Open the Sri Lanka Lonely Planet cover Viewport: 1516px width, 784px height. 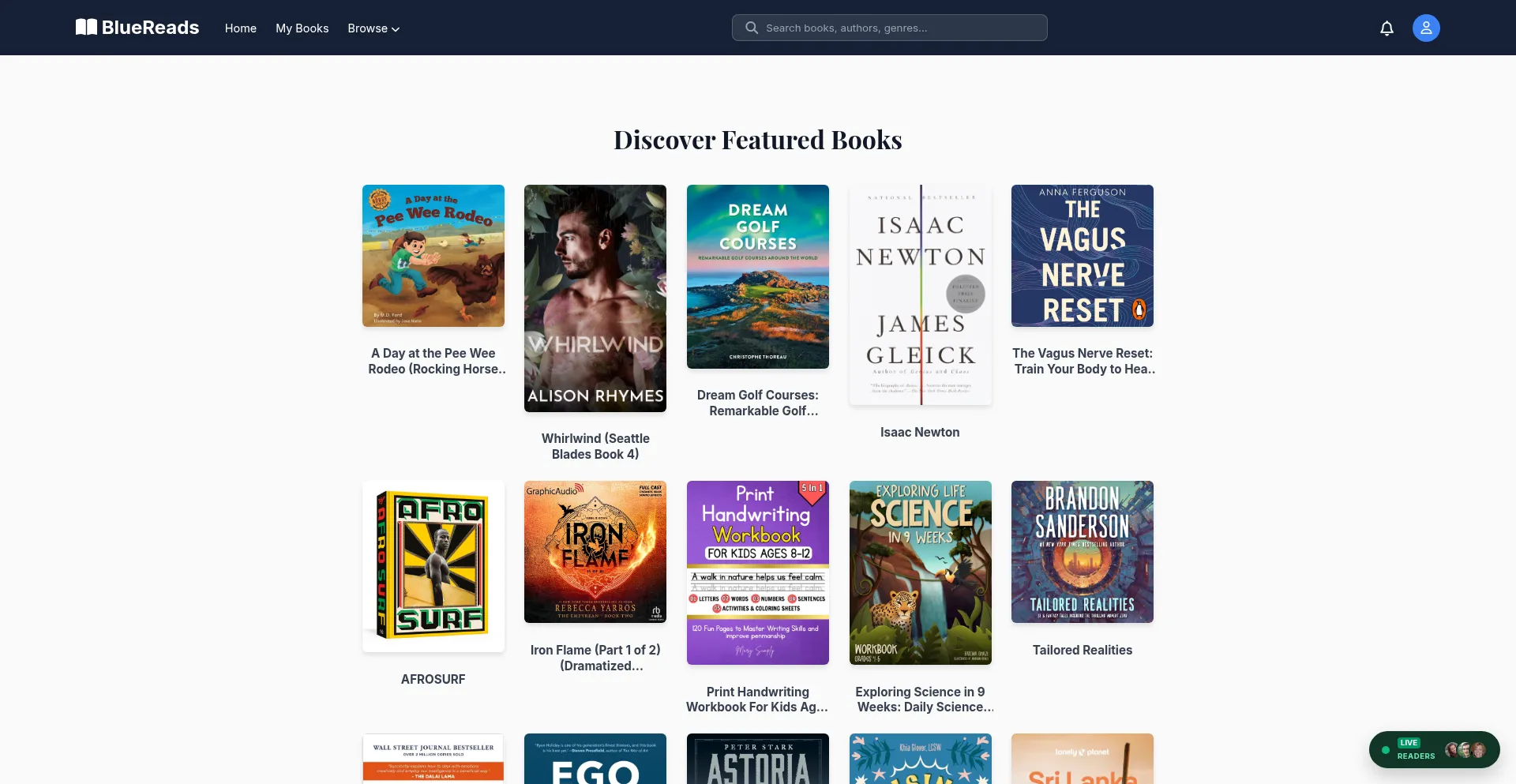point(1083,759)
